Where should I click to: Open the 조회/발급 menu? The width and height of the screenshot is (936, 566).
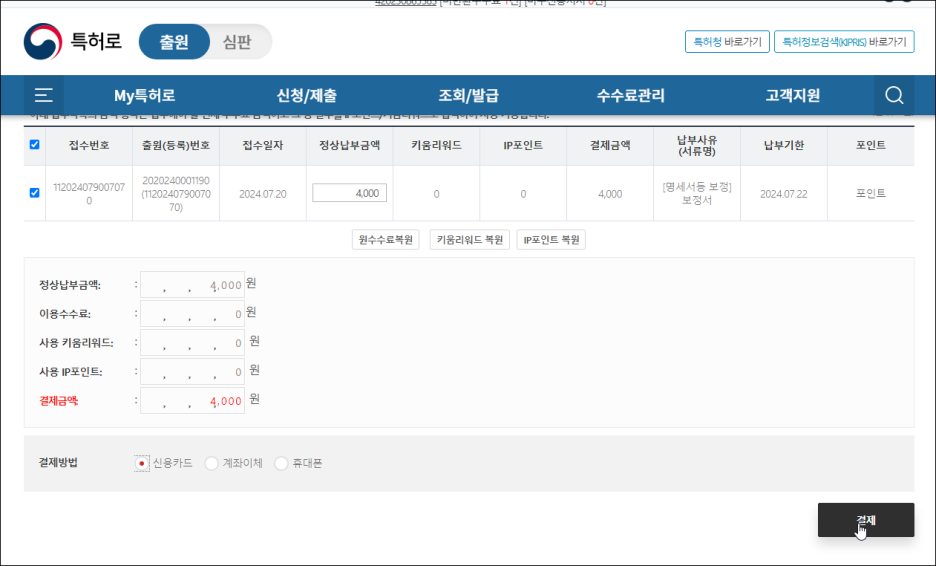[469, 96]
